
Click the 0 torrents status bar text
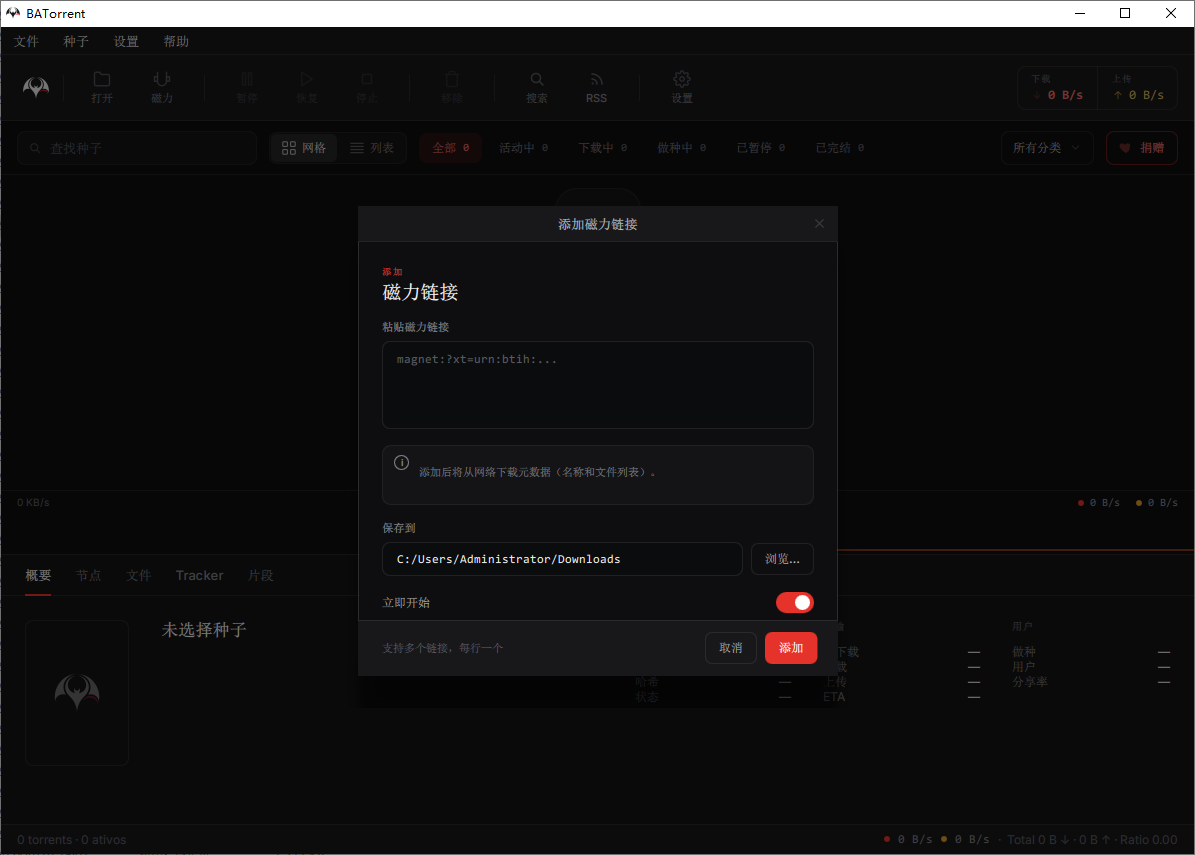(x=72, y=840)
